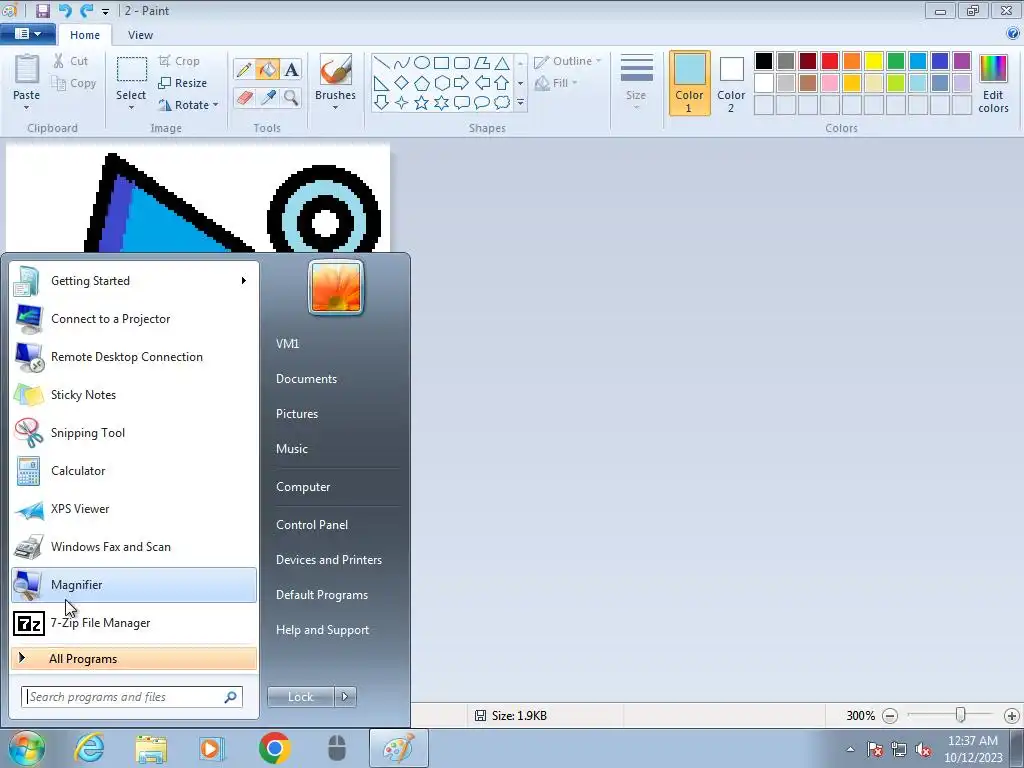Click the Save icon in quick access toolbar

point(42,10)
